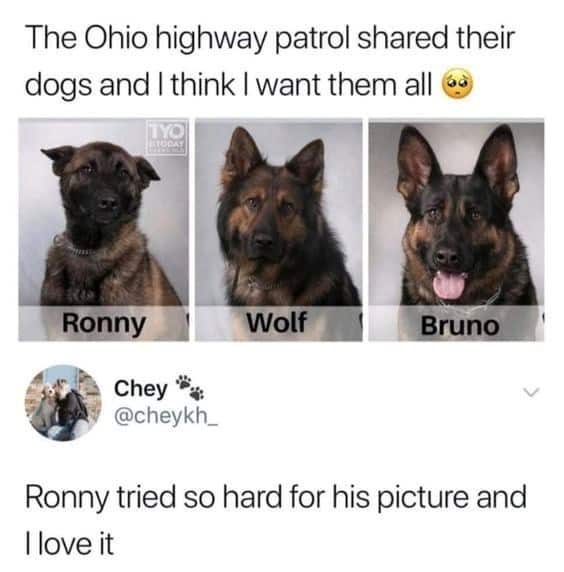This screenshot has height=572, width=564.
Task: Click the paw prints emoji beside Chey
Action: point(190,387)
